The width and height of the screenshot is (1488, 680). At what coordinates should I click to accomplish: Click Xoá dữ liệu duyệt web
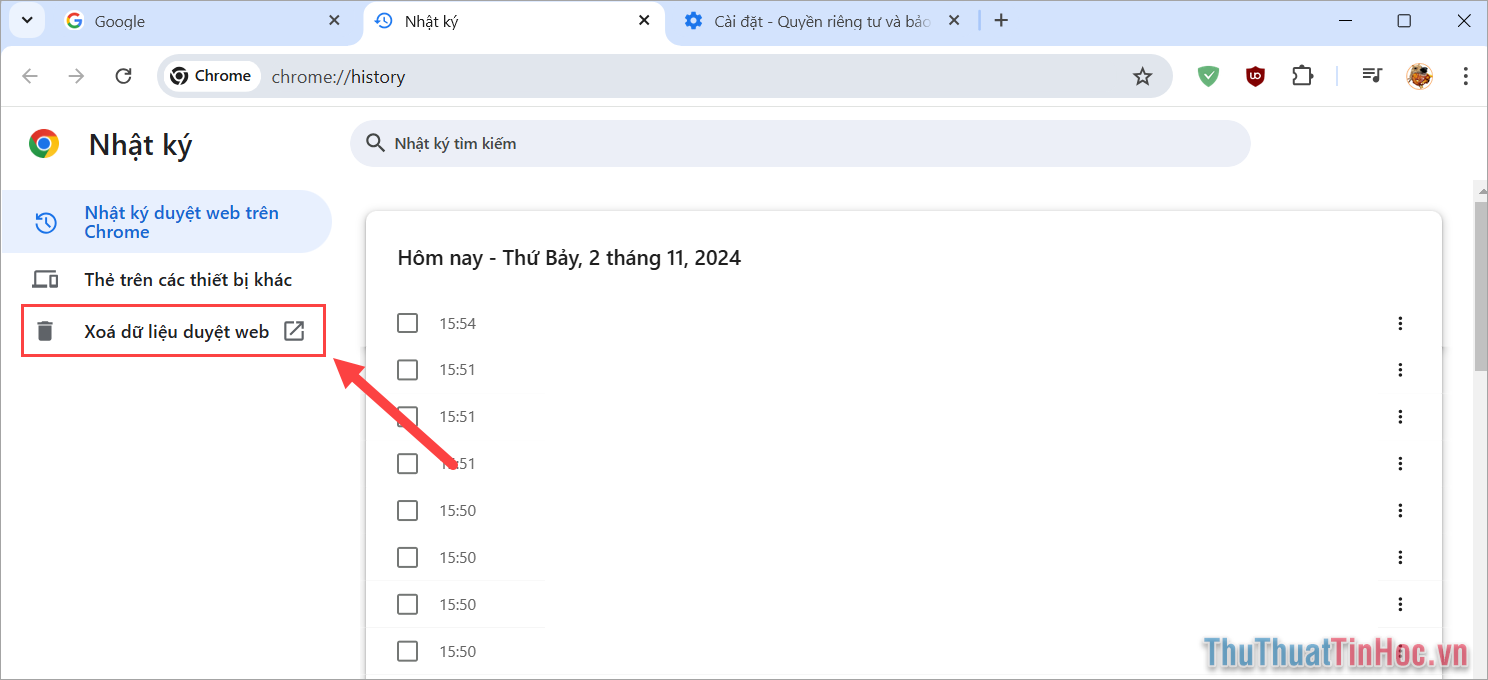click(175, 332)
